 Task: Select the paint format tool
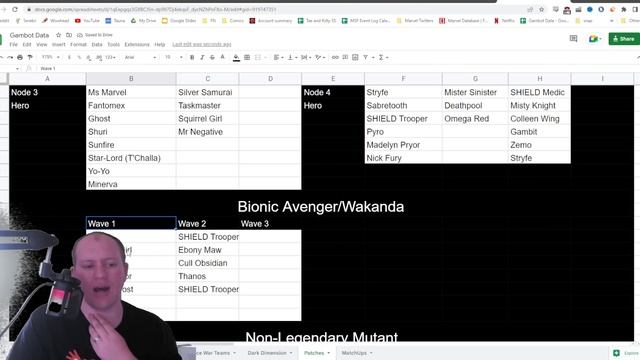30,58
